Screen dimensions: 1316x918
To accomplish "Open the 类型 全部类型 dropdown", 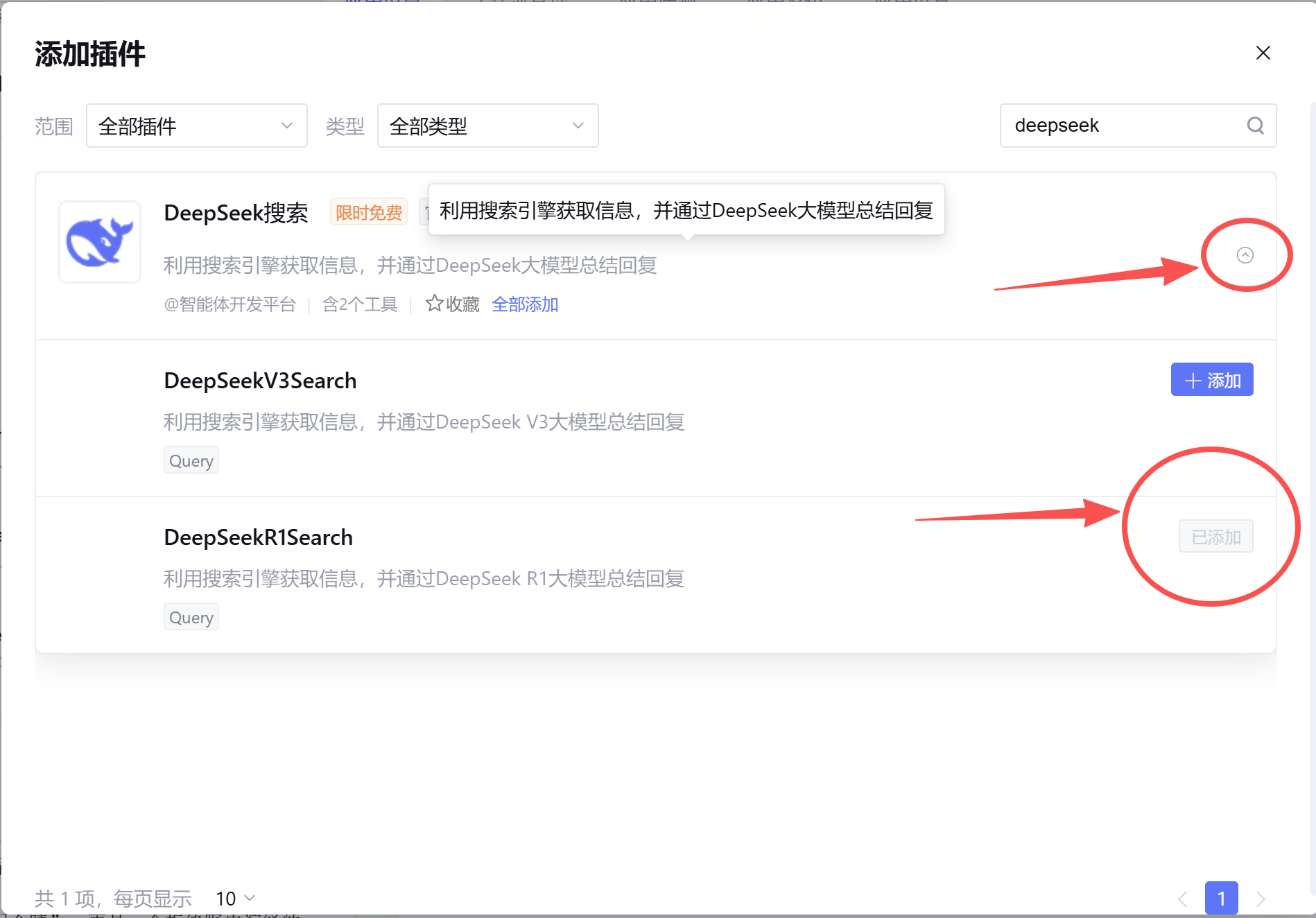I will pos(487,125).
